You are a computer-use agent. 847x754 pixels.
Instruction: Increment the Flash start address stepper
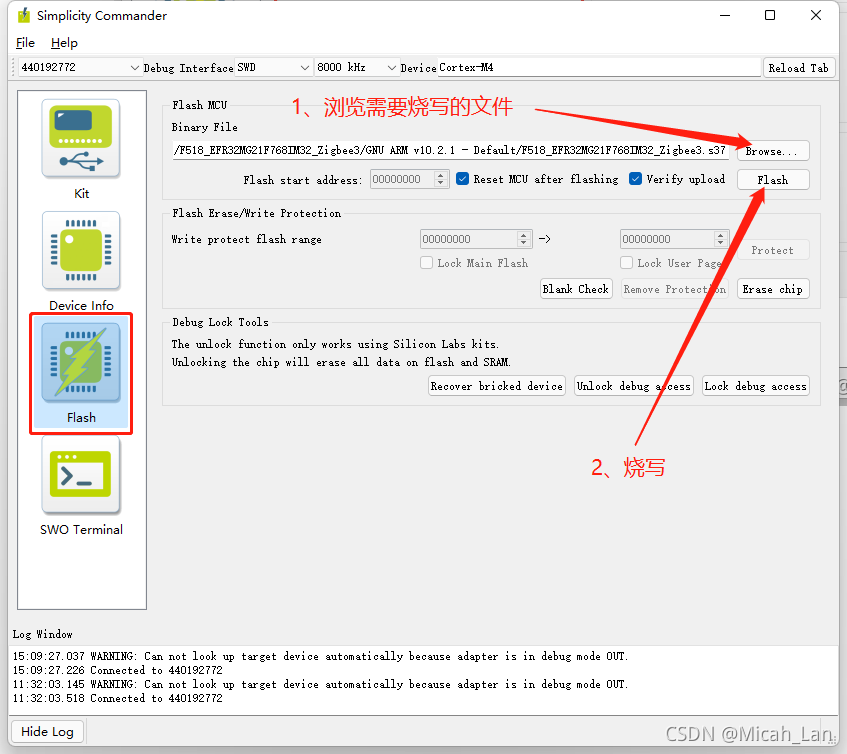441,175
